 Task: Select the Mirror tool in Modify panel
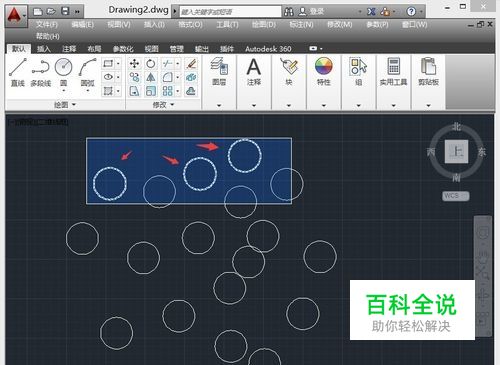click(151, 77)
